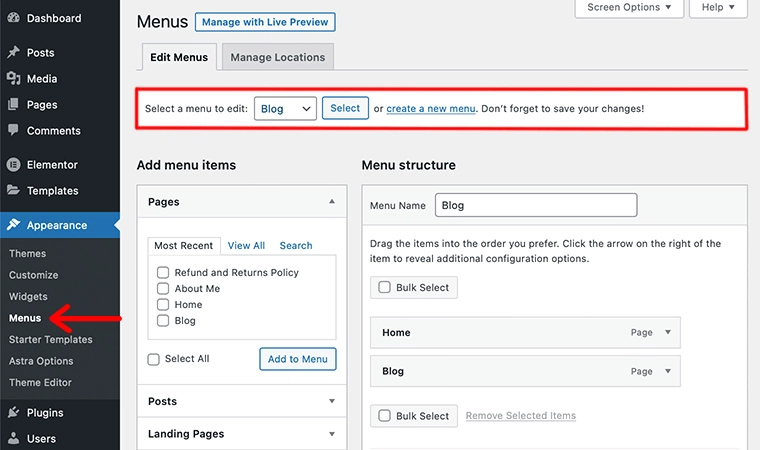Open Pages label in the sidebar
This screenshot has width=760, height=450.
point(42,105)
